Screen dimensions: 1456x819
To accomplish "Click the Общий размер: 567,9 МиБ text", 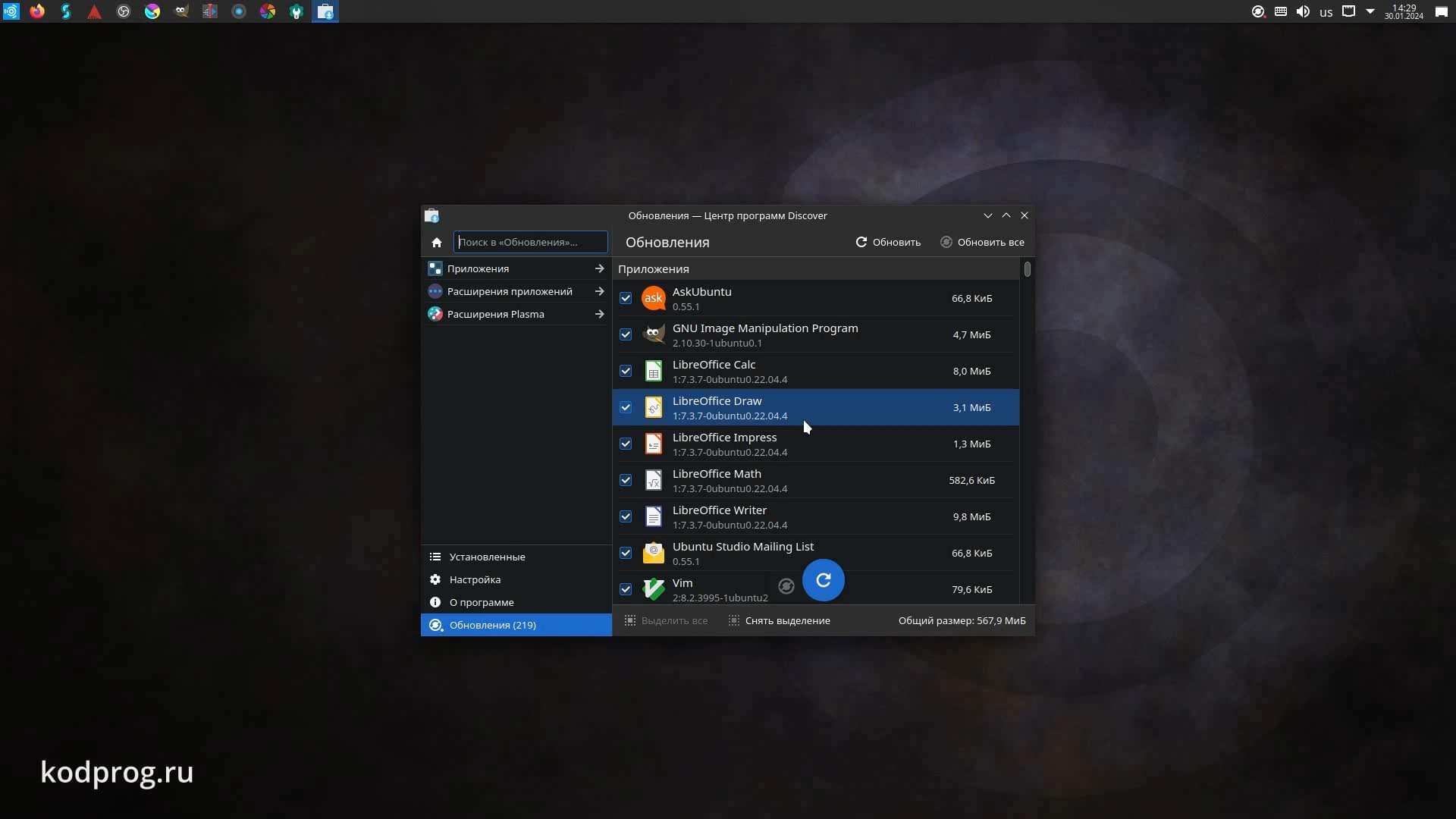I will (962, 621).
